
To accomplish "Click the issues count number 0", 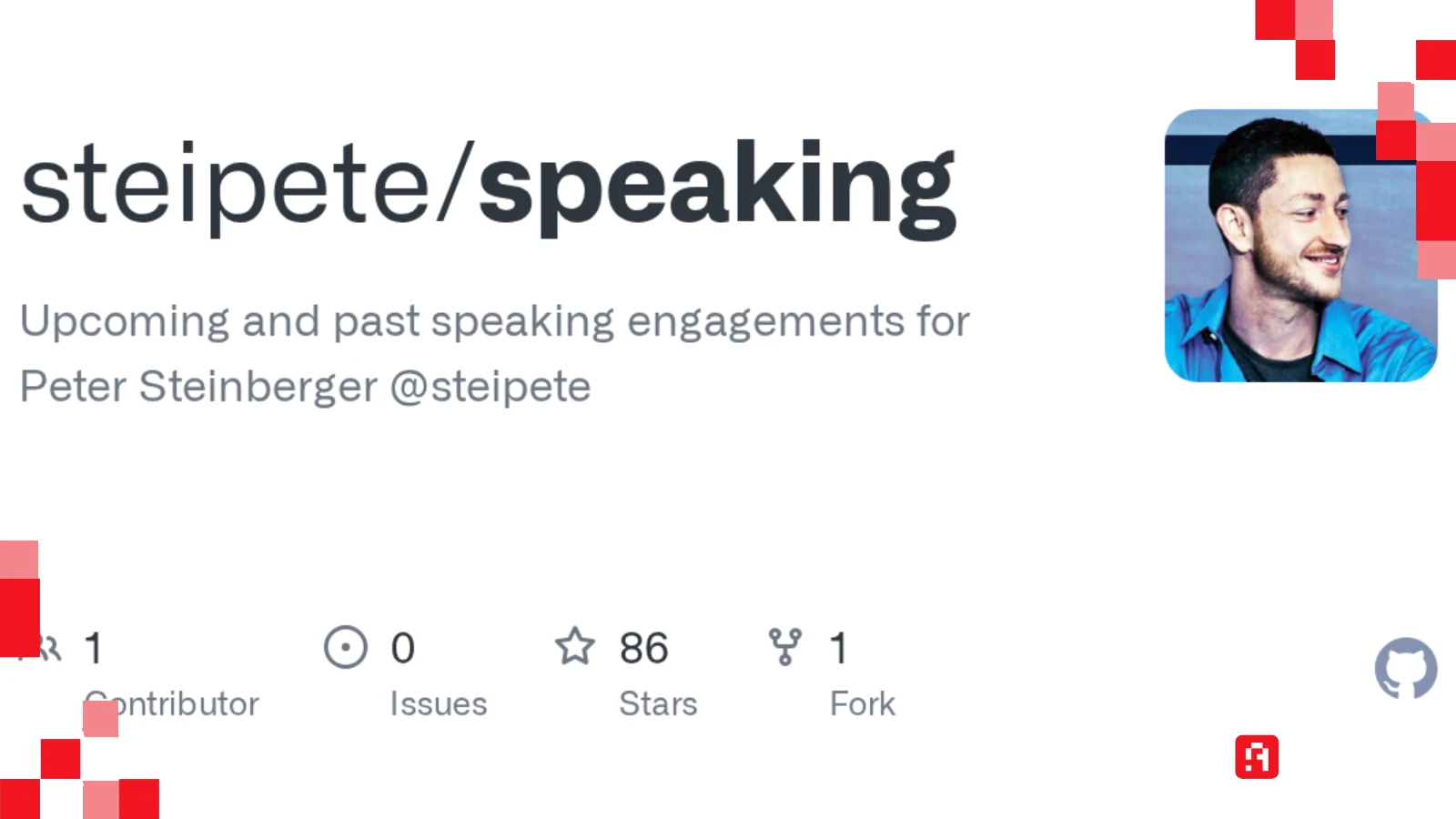I will (x=402, y=648).
